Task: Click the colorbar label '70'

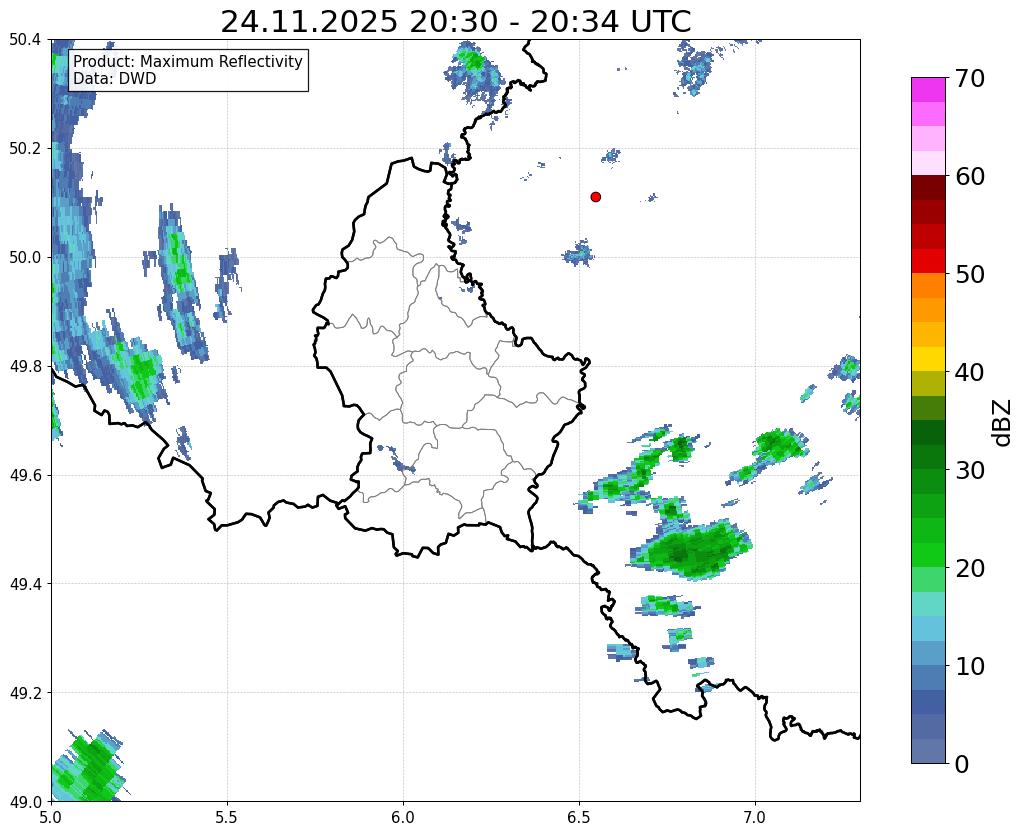Action: [969, 78]
